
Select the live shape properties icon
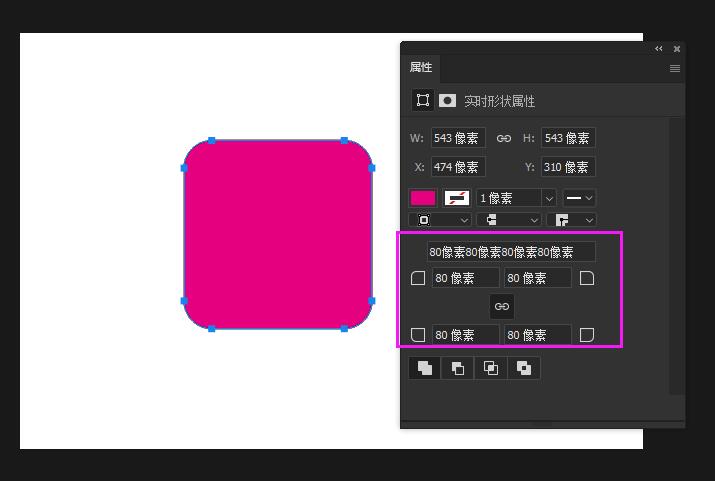423,100
